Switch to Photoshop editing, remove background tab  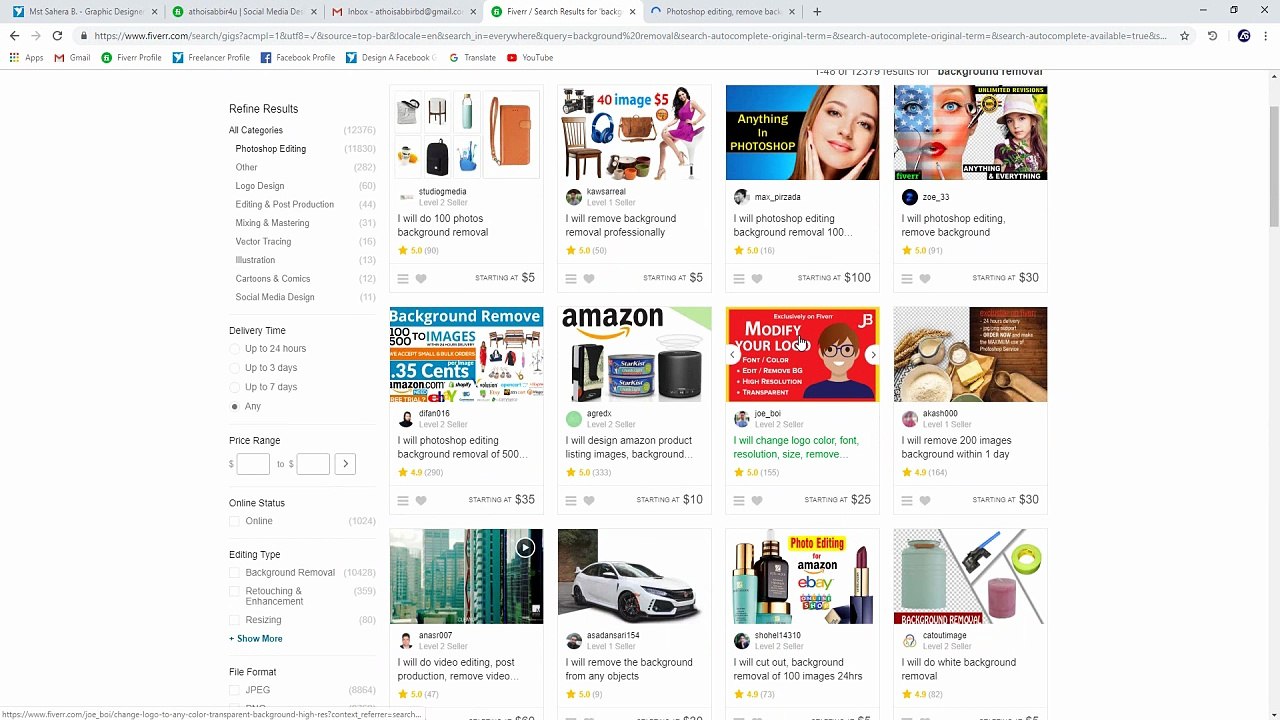coord(723,12)
